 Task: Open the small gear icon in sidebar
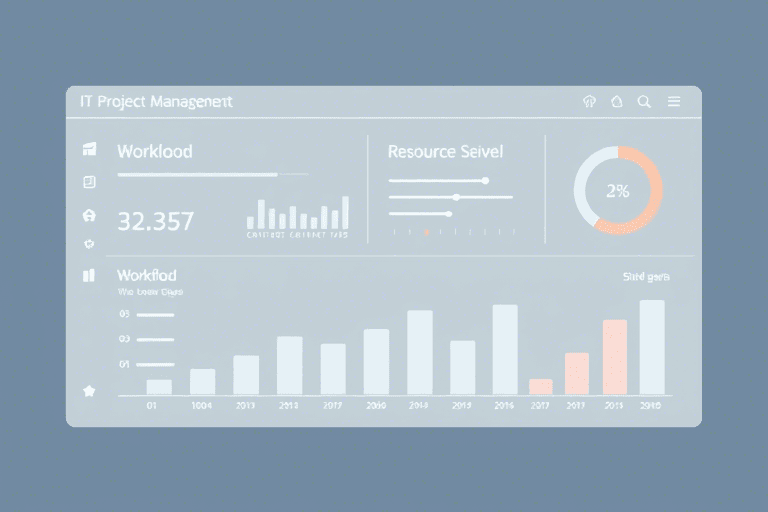click(89, 244)
